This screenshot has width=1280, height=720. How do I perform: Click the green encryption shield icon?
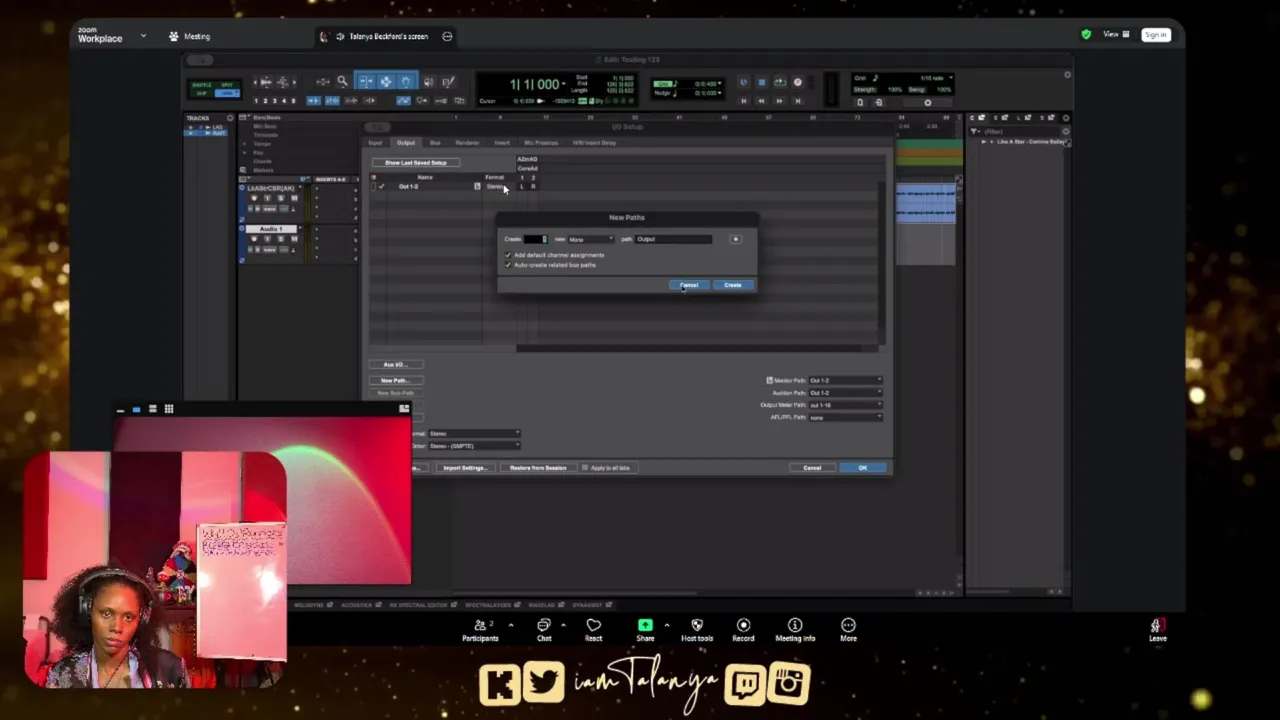point(1086,35)
